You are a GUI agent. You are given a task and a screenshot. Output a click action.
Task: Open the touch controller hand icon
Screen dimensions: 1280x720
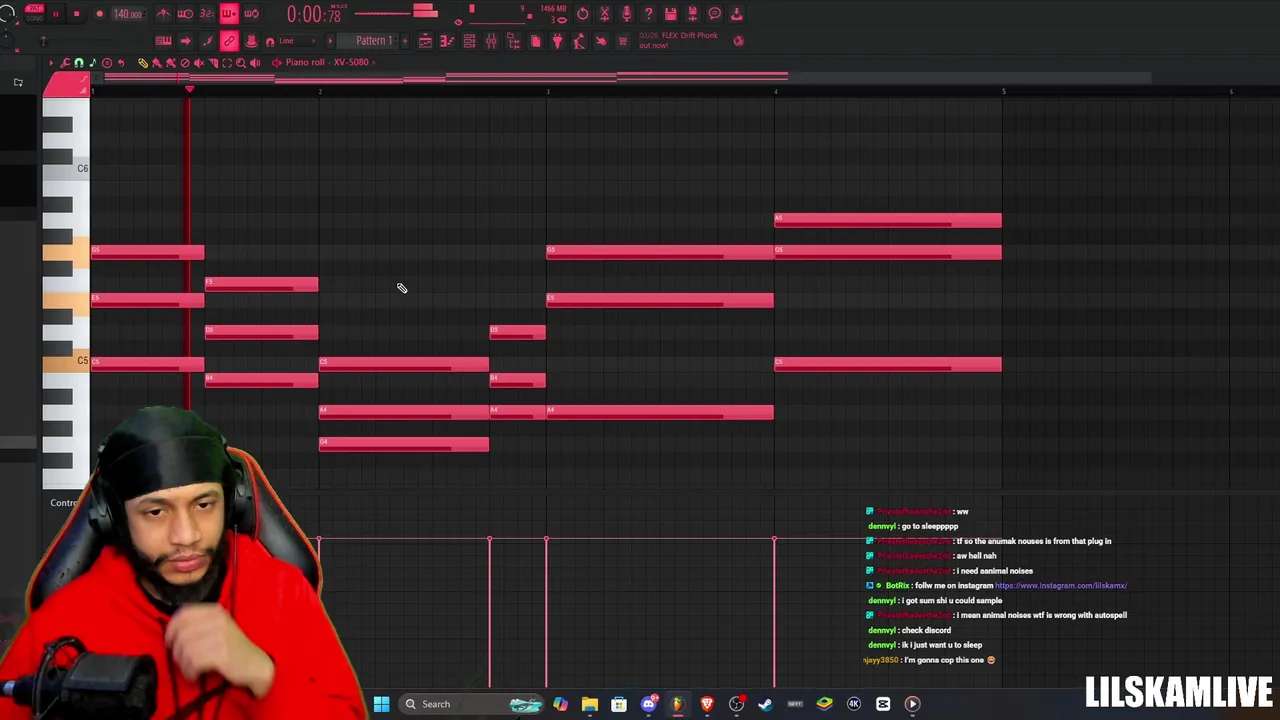click(601, 41)
